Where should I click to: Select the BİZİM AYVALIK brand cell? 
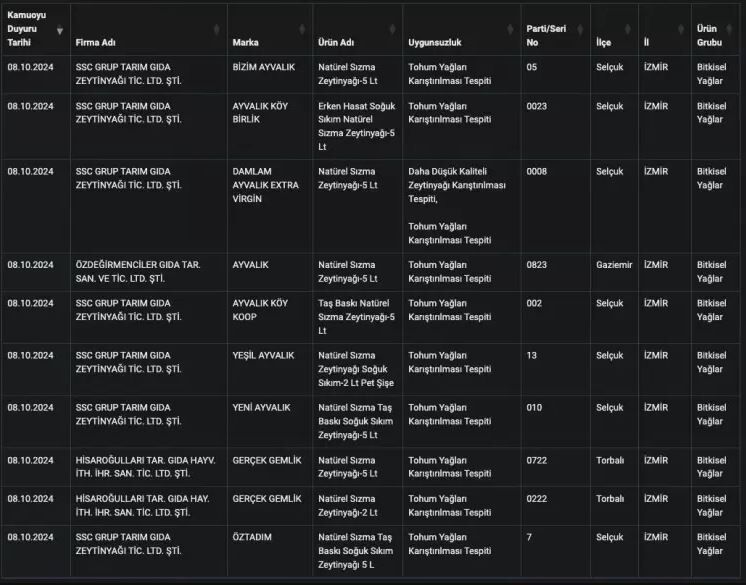click(x=263, y=66)
